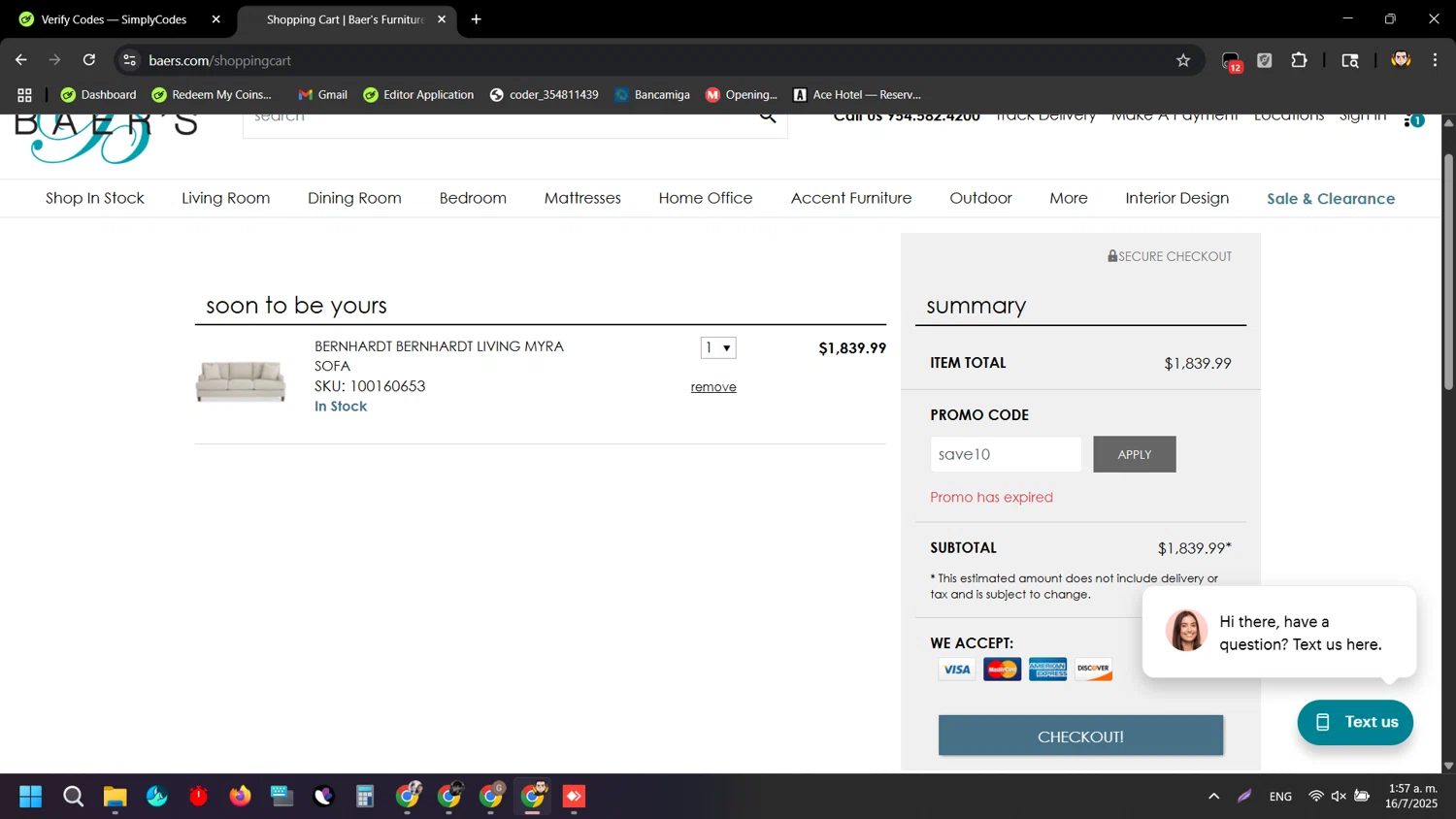Screen dimensions: 1456x819
Task: Bookmark this page with star icon
Action: [x=1183, y=60]
